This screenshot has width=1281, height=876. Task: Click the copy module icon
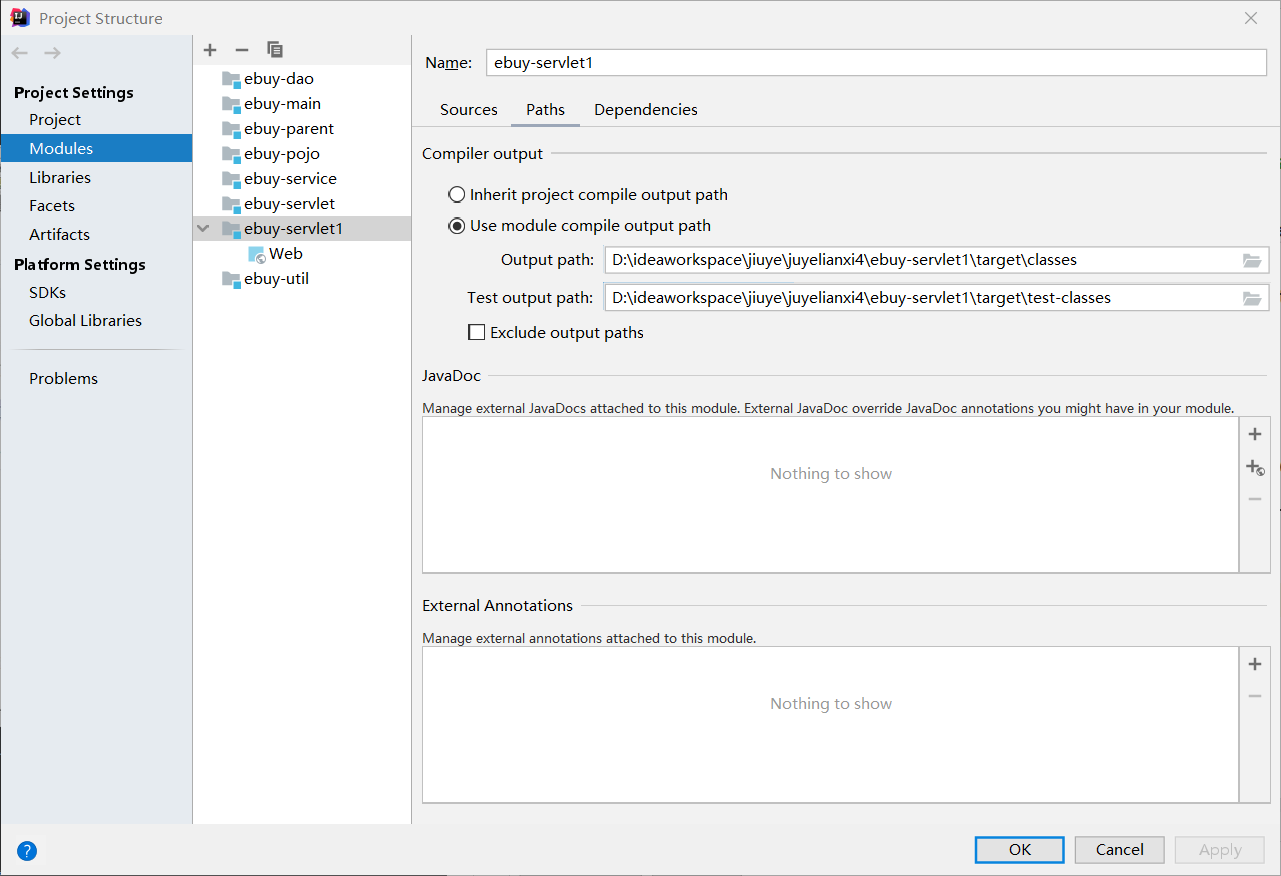[275, 50]
